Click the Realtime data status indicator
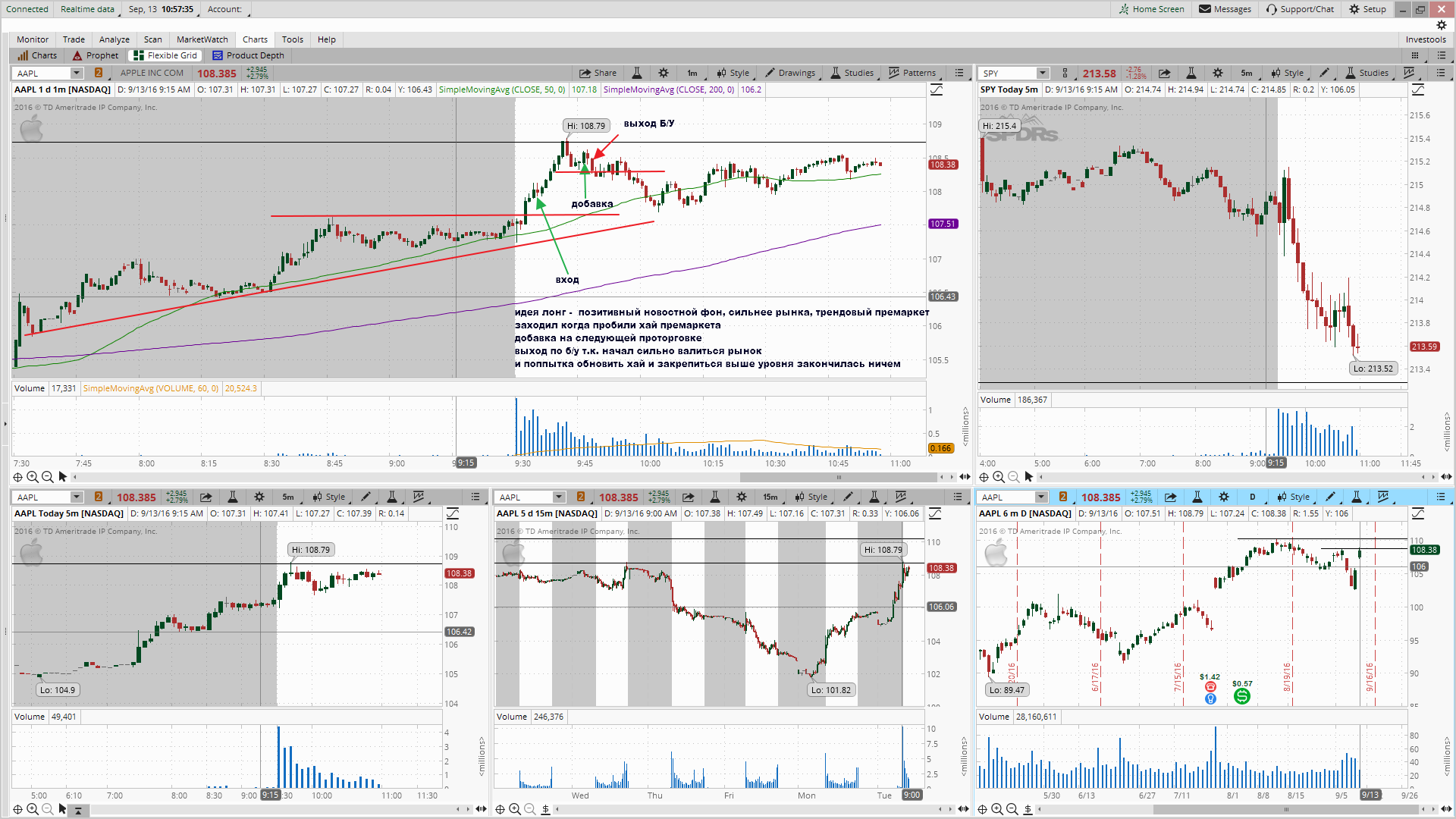The width and height of the screenshot is (1456, 819). tap(87, 9)
